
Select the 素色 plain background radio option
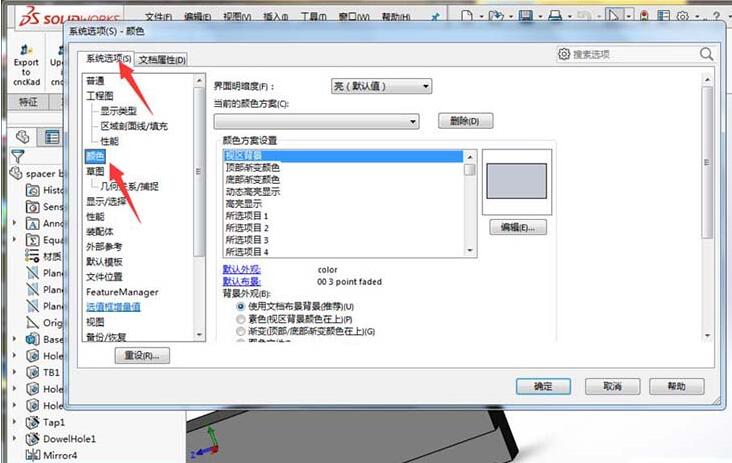point(240,319)
